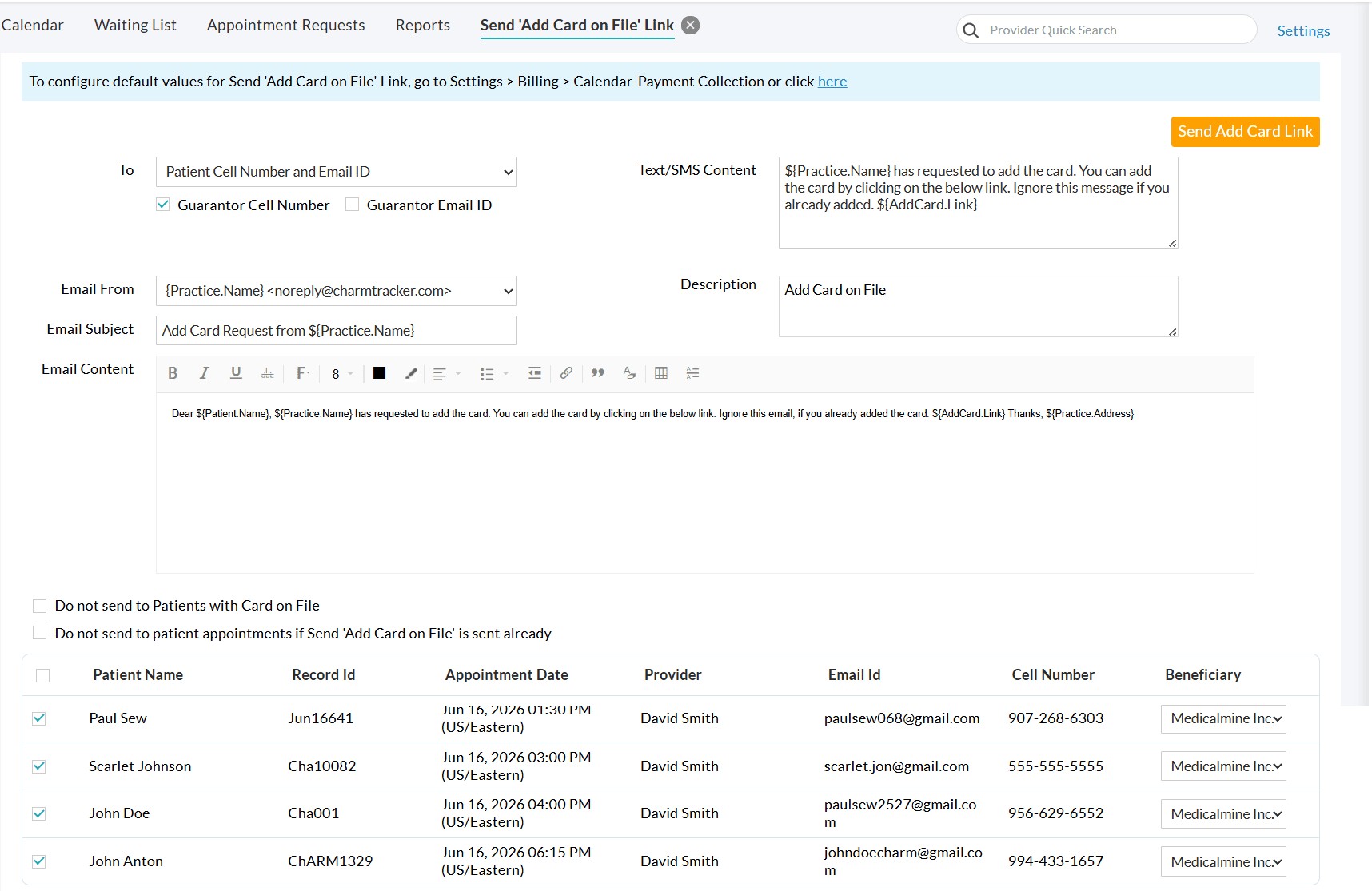Click the indent icon in editor

(x=535, y=373)
